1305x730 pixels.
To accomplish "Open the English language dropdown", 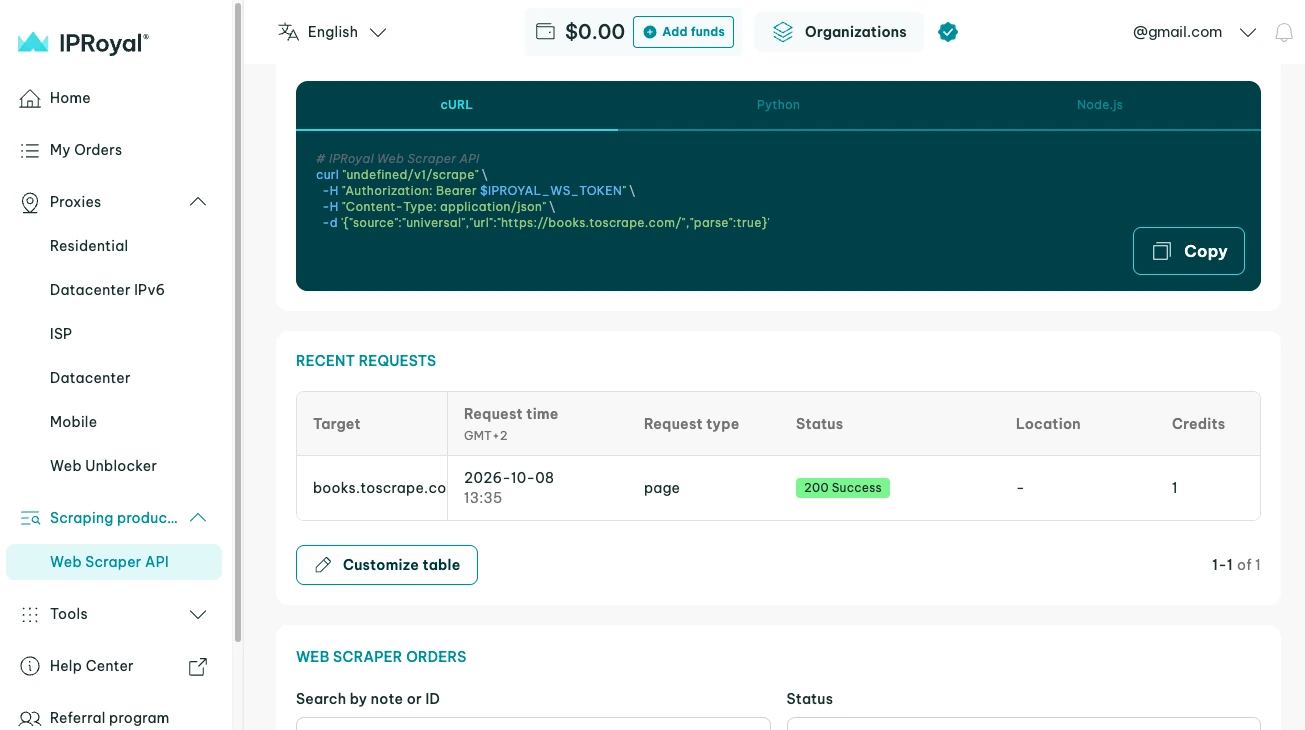I will (x=332, y=32).
